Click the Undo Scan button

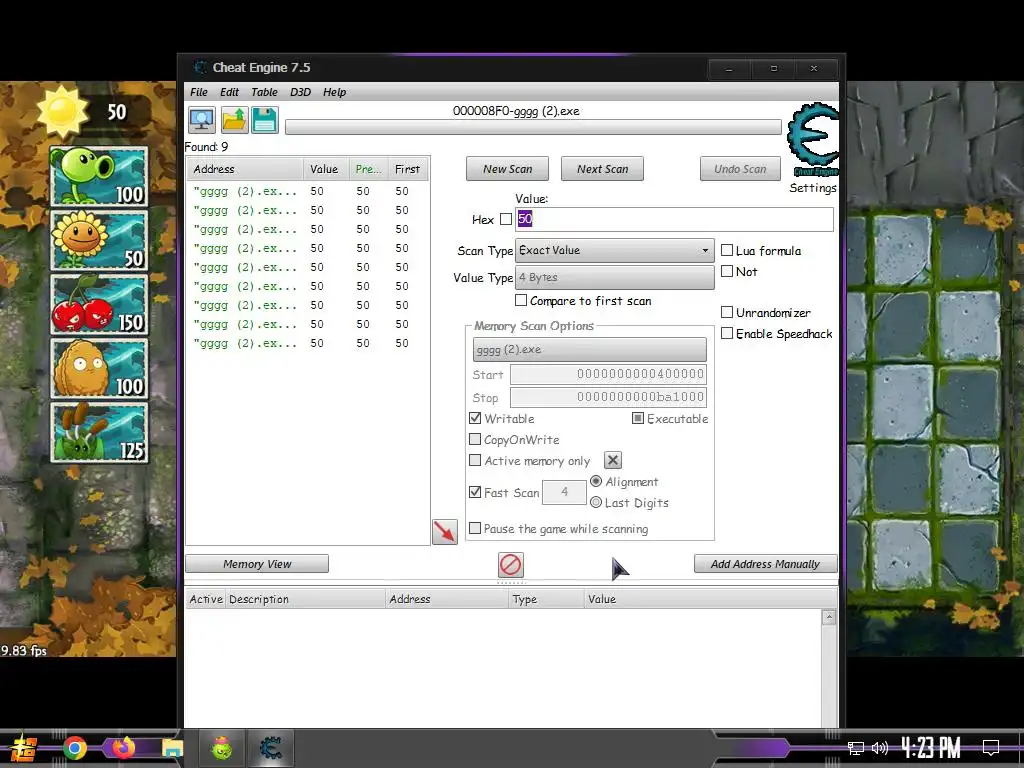click(x=740, y=168)
